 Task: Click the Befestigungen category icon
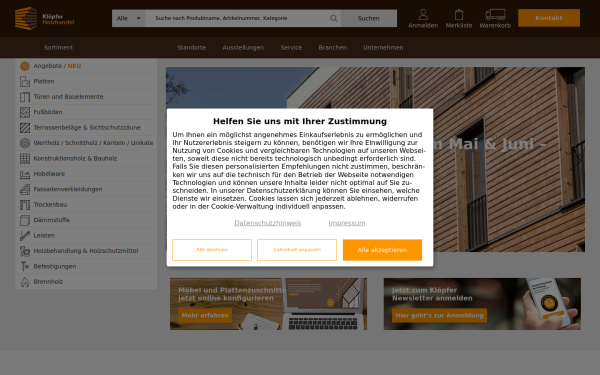tap(25, 266)
